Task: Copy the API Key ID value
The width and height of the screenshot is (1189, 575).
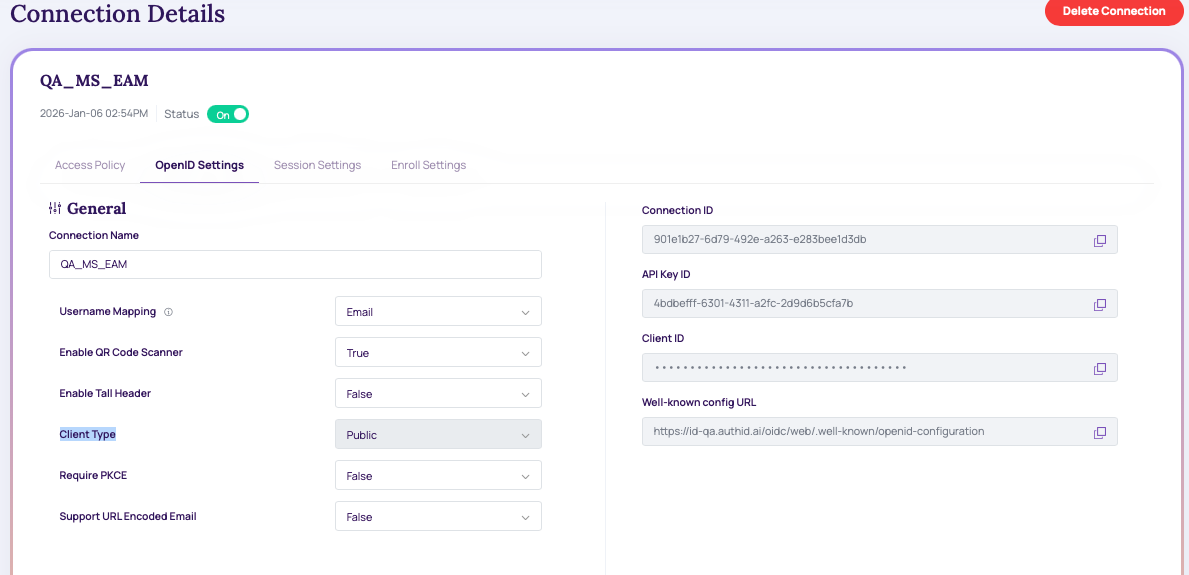Action: pyautogui.click(x=1100, y=304)
